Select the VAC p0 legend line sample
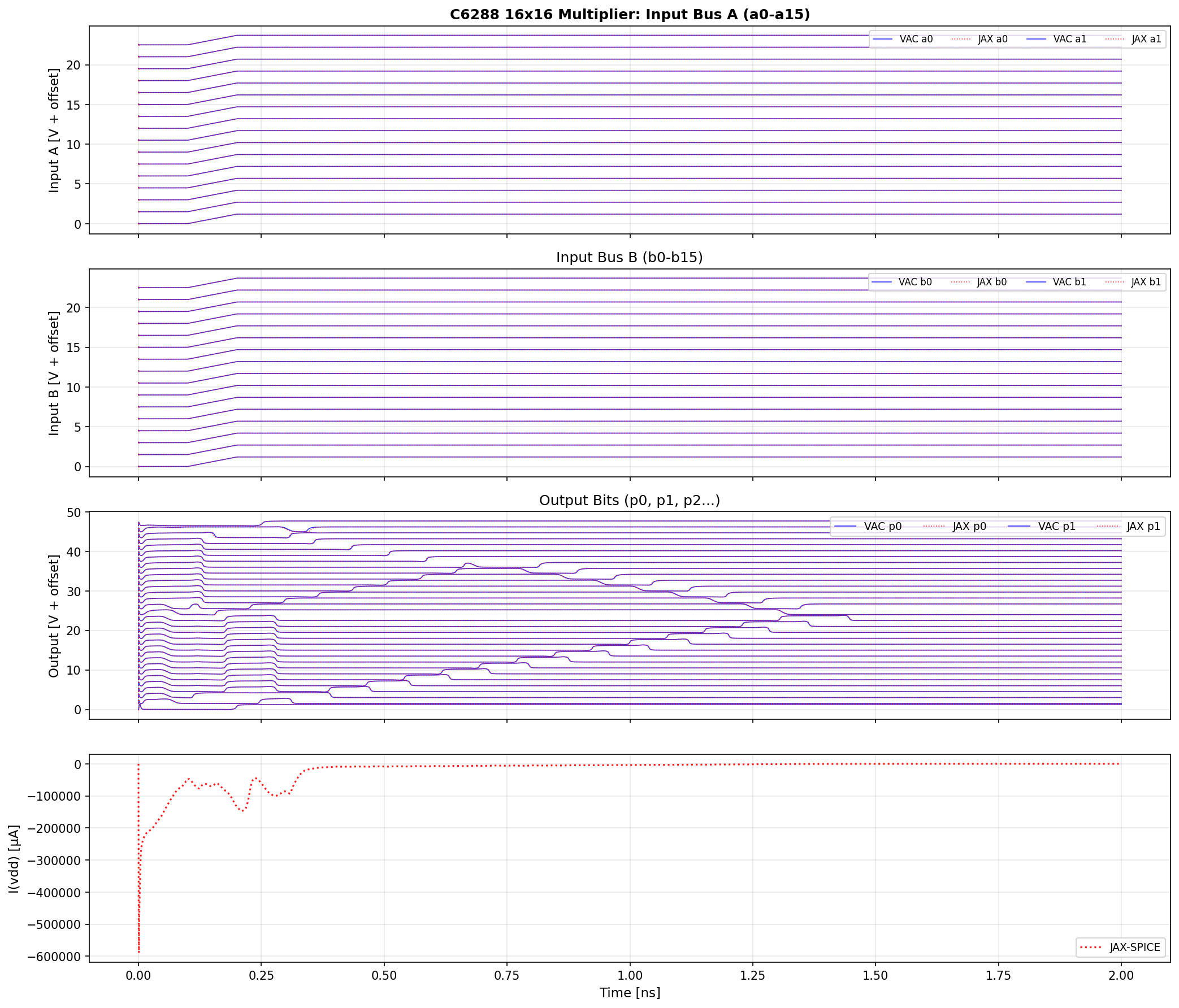 (846, 526)
